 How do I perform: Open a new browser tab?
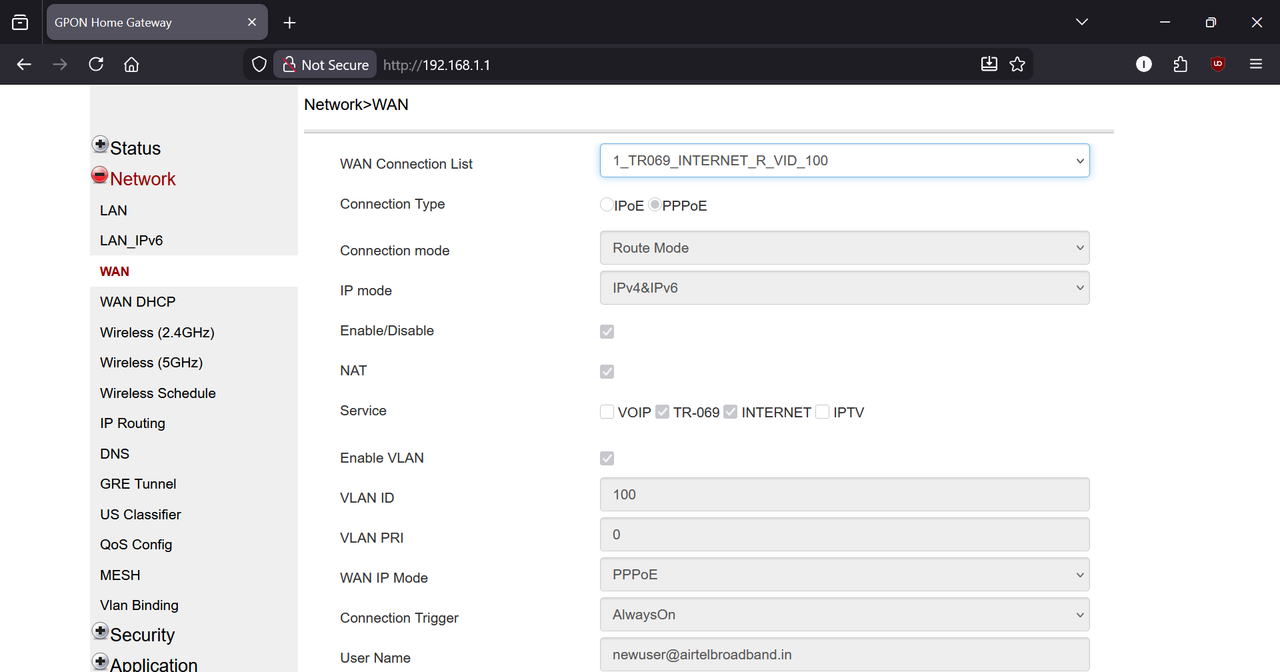pyautogui.click(x=289, y=22)
